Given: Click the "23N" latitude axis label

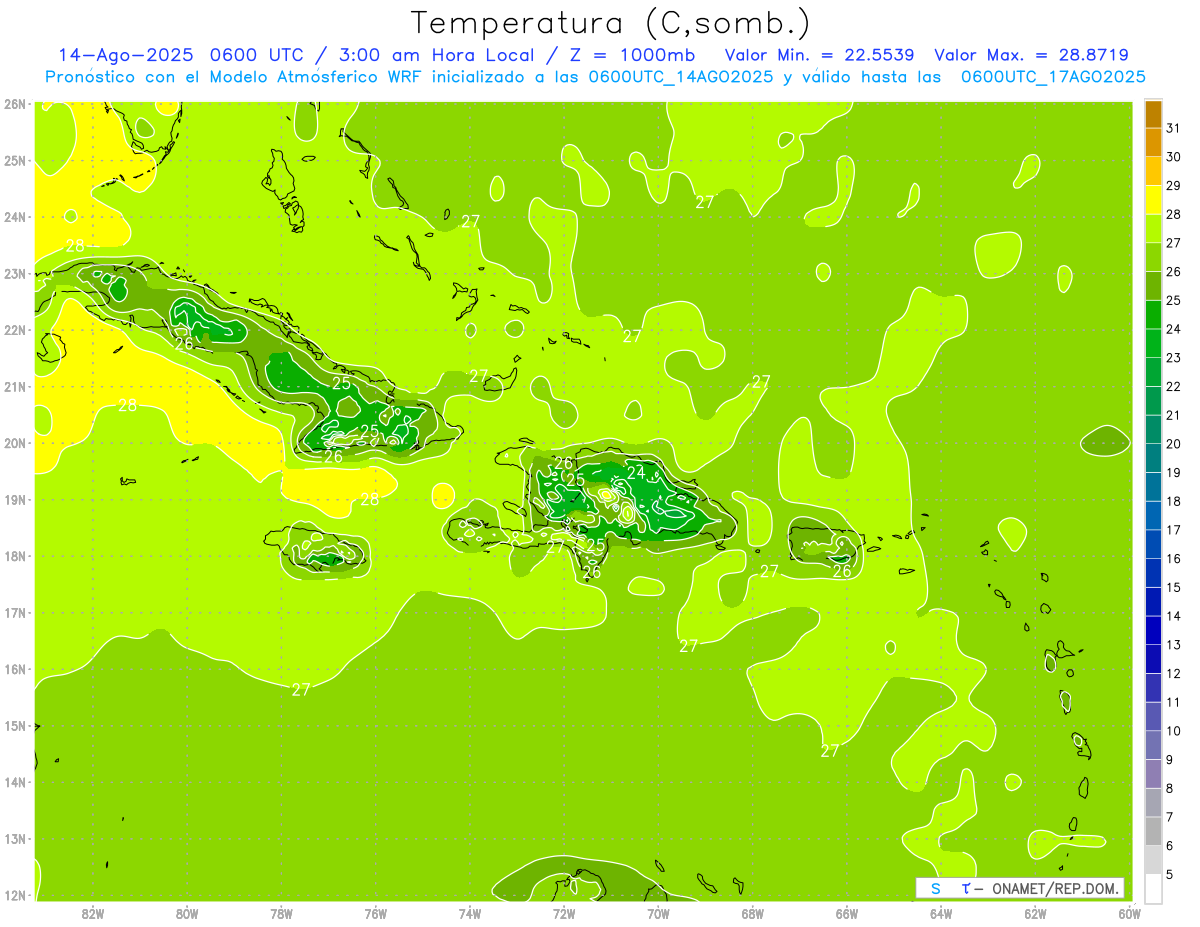Looking at the screenshot, I should 15,273.
